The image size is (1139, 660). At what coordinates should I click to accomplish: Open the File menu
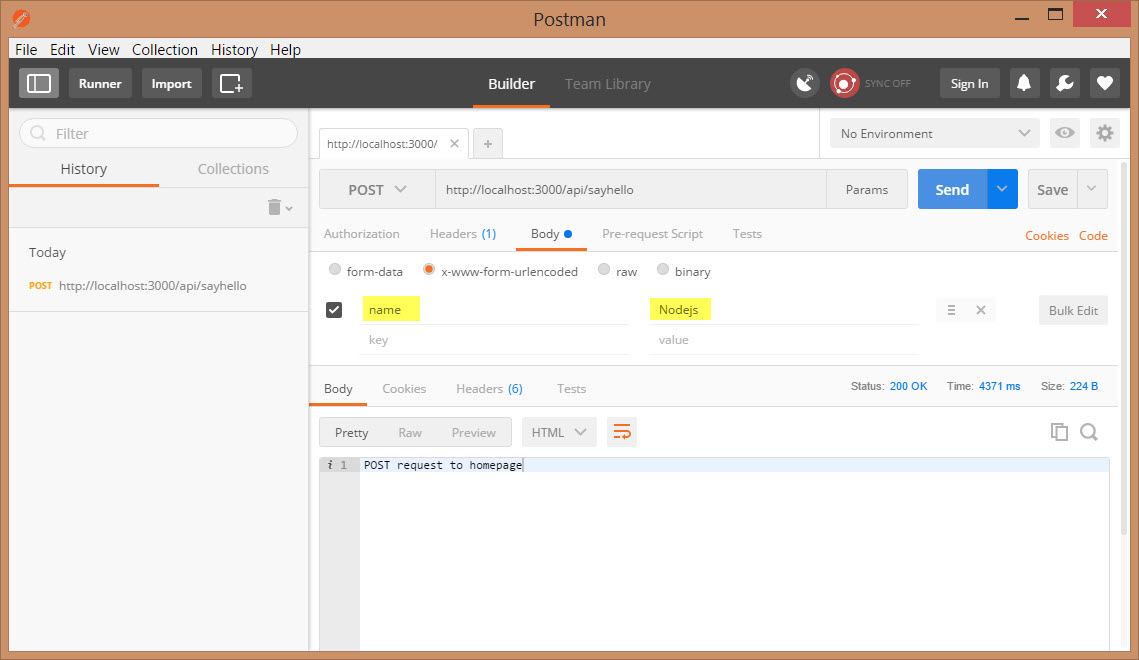coord(26,49)
